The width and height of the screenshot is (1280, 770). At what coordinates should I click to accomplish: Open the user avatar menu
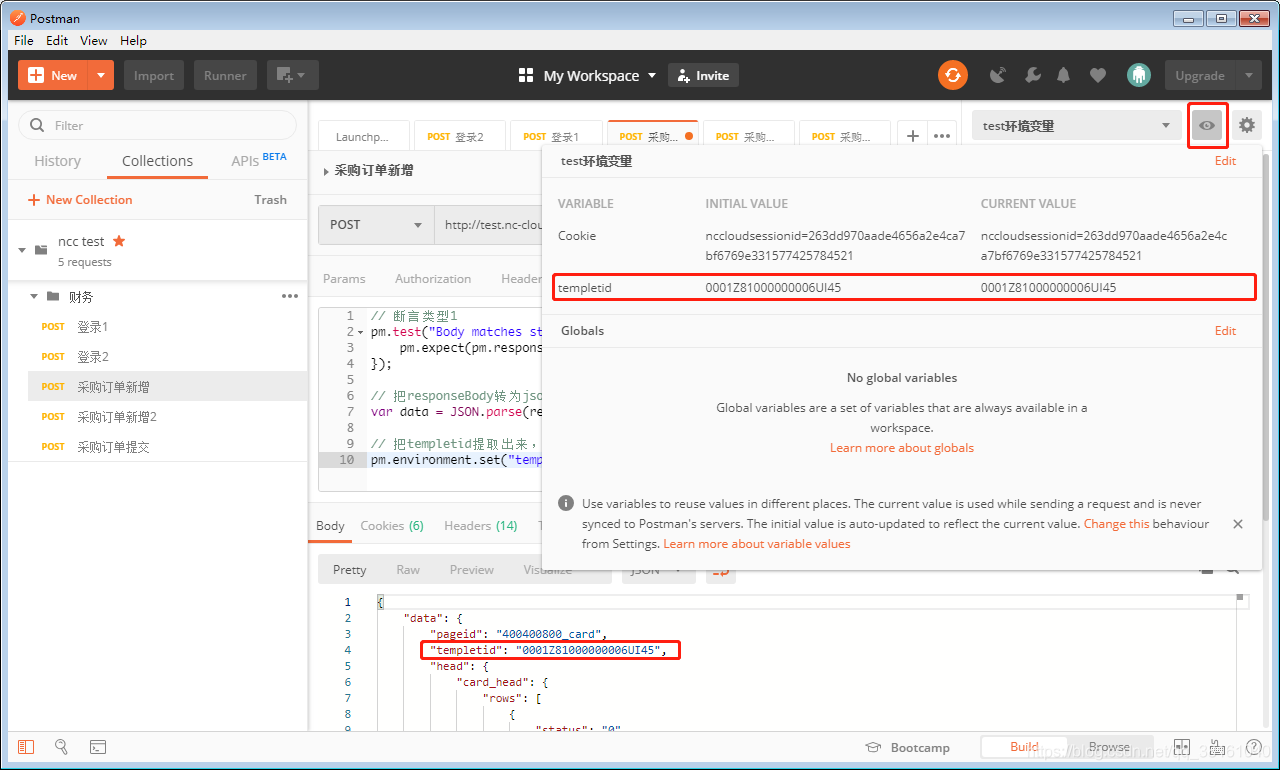[x=1138, y=75]
